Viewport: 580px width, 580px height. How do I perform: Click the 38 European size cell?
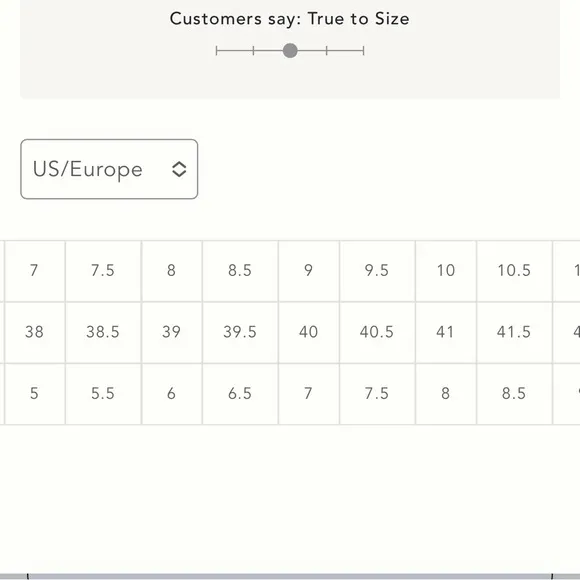click(x=34, y=332)
